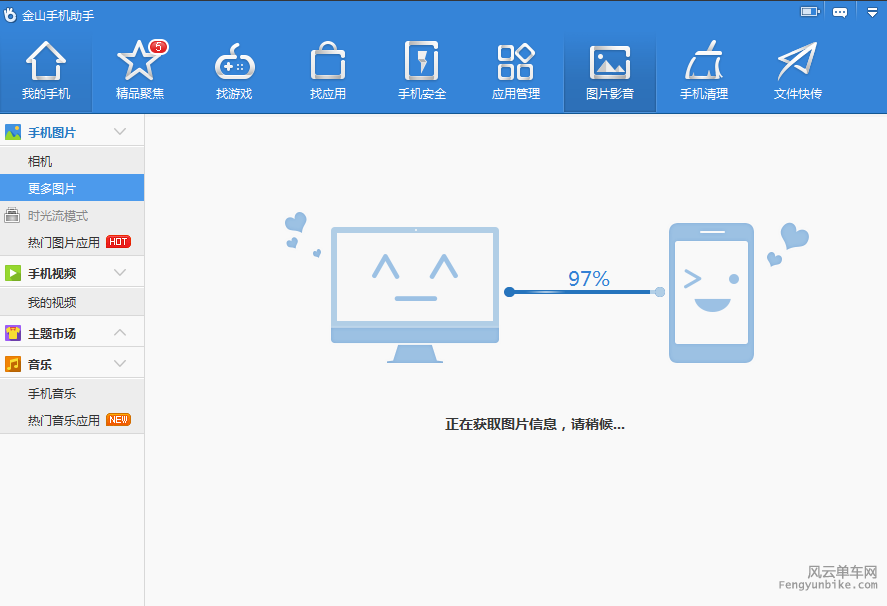The image size is (887, 606).
Task: Open 我的视频 in the sidebar
Action: tap(52, 302)
